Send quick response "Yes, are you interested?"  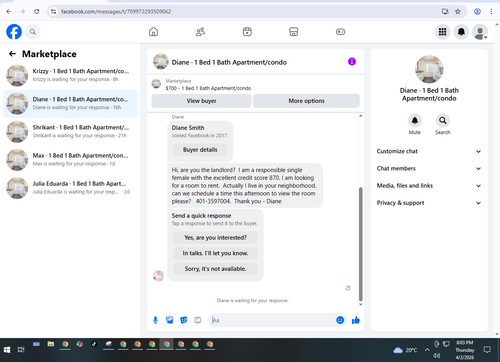click(x=215, y=238)
